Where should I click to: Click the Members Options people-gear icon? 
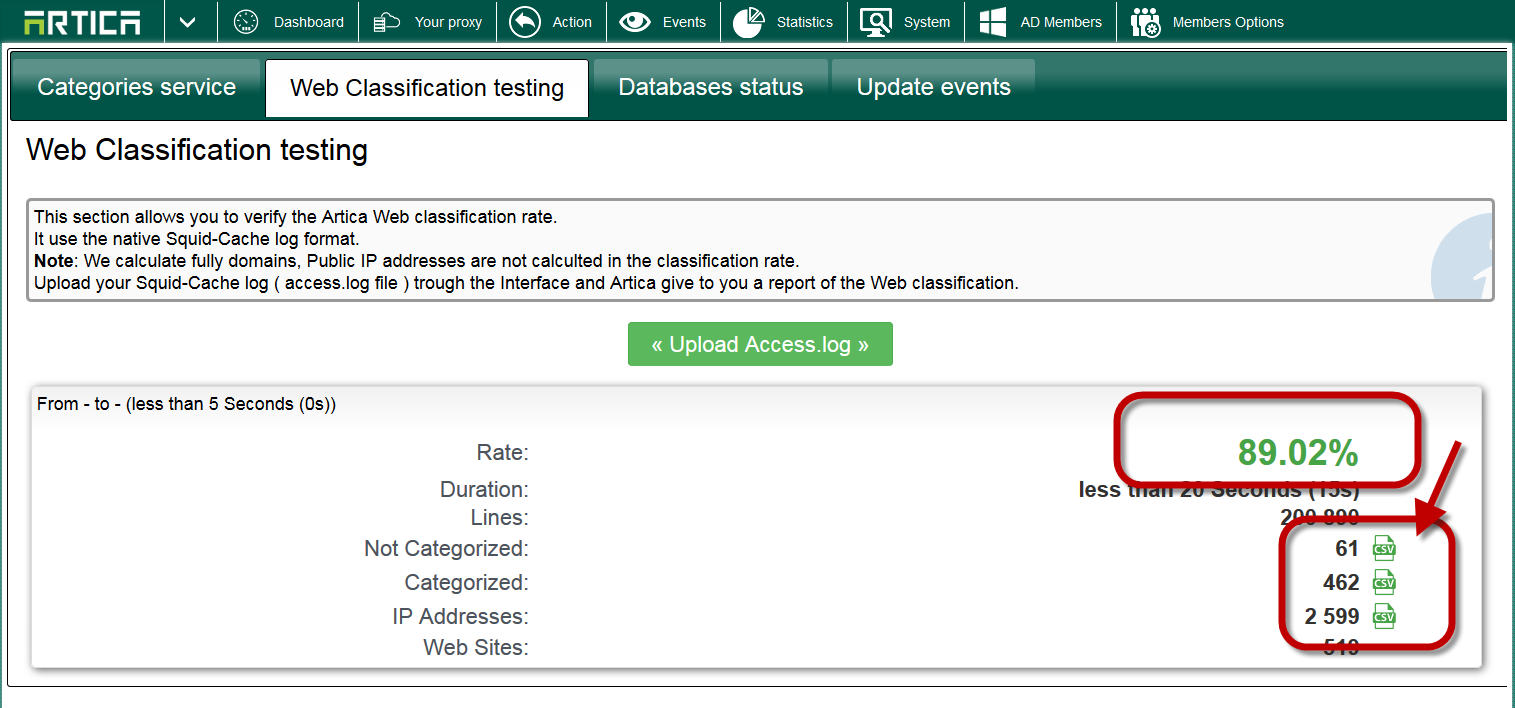click(1145, 22)
